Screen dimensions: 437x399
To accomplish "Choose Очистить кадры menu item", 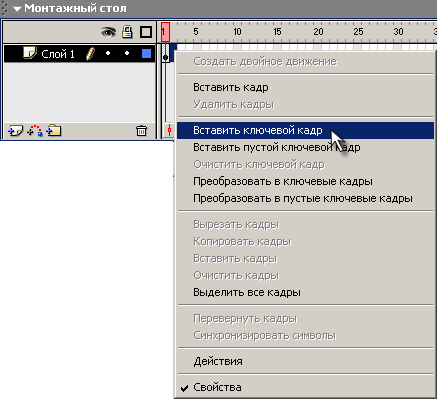I will coord(305,276).
